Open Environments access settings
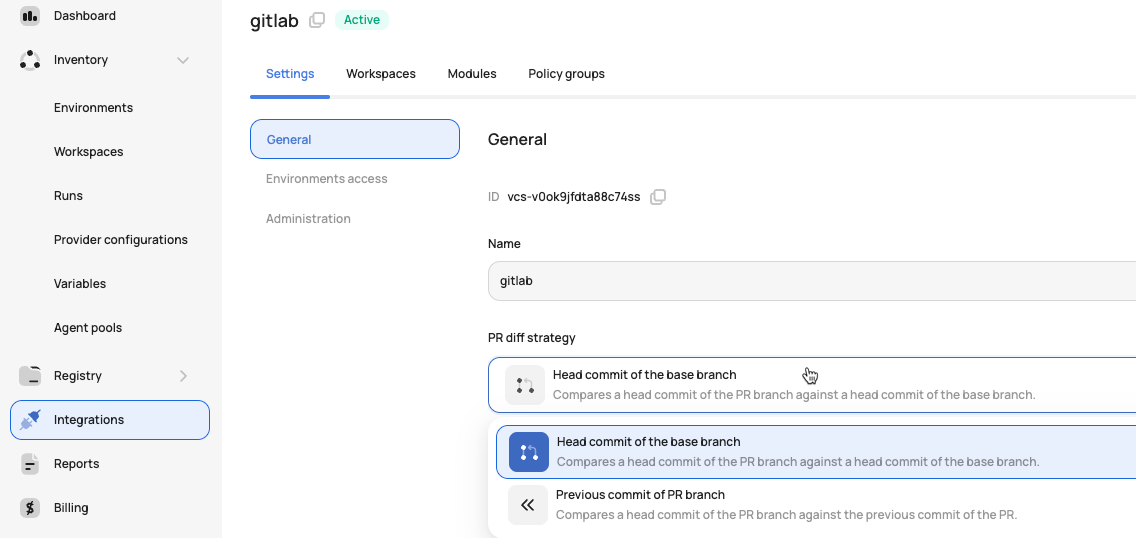Viewport: 1136px width, 538px height. pos(327,179)
